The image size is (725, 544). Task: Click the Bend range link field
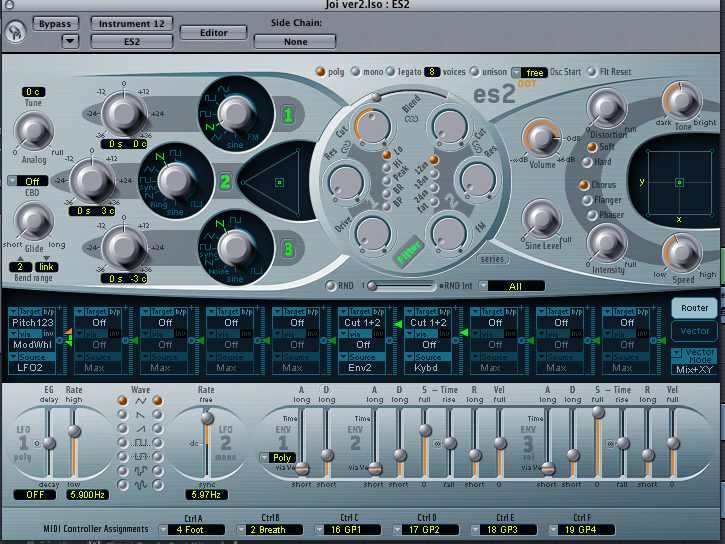(x=46, y=267)
